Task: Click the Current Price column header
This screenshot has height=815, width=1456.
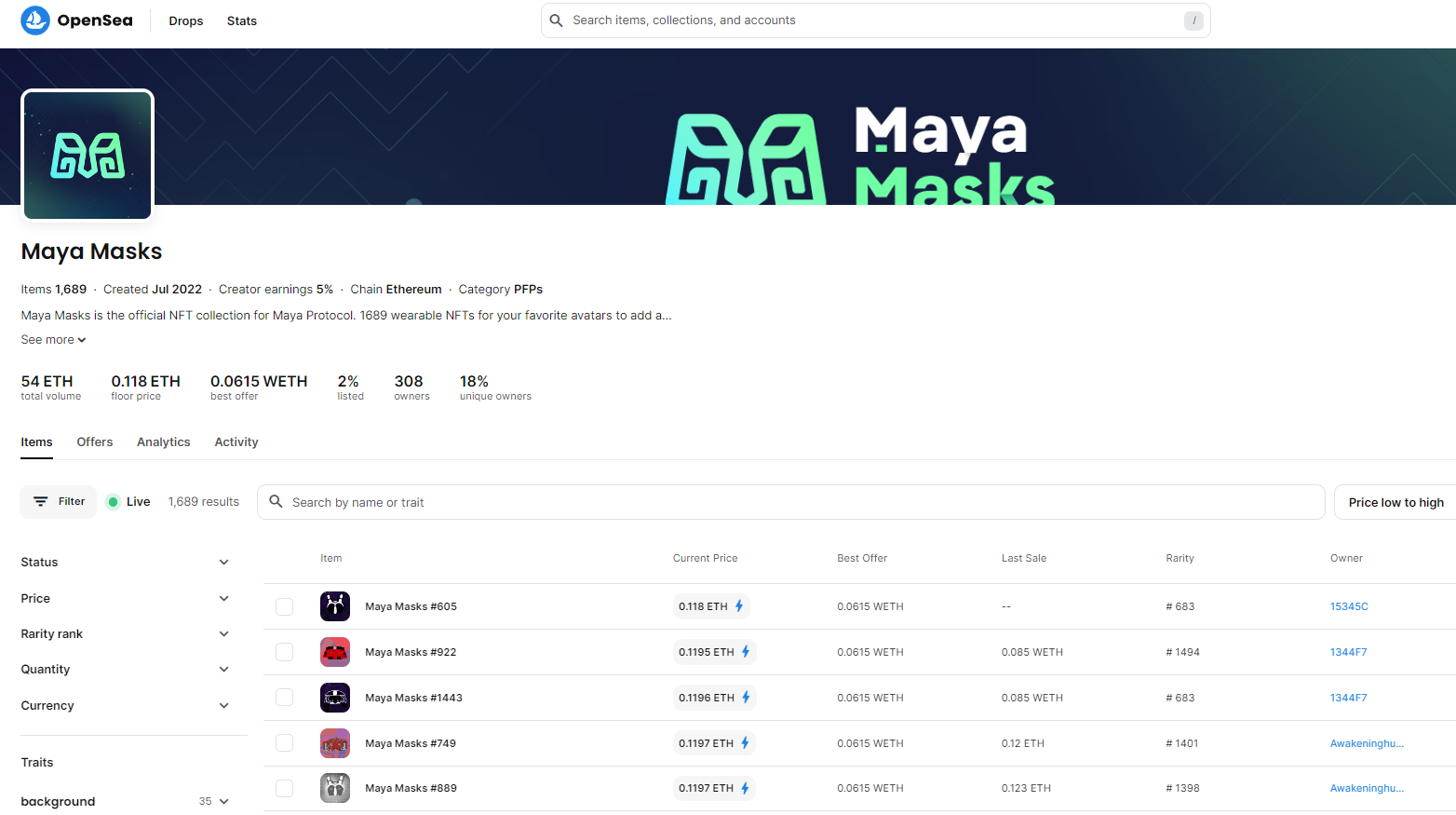Action: point(705,559)
